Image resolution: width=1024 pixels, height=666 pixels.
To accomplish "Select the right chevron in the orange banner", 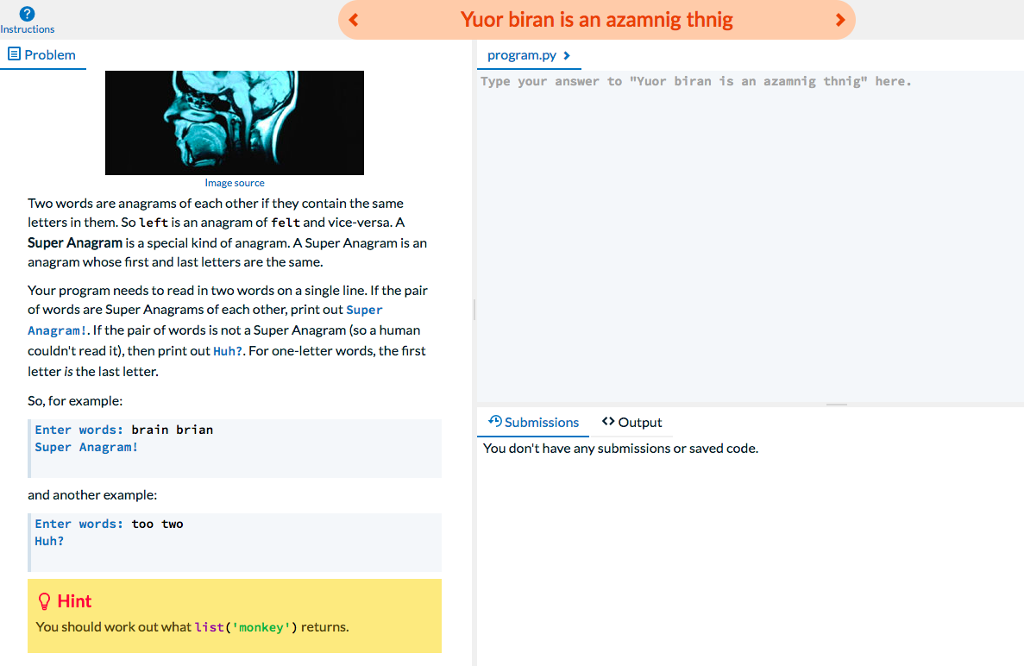I will tap(840, 19).
